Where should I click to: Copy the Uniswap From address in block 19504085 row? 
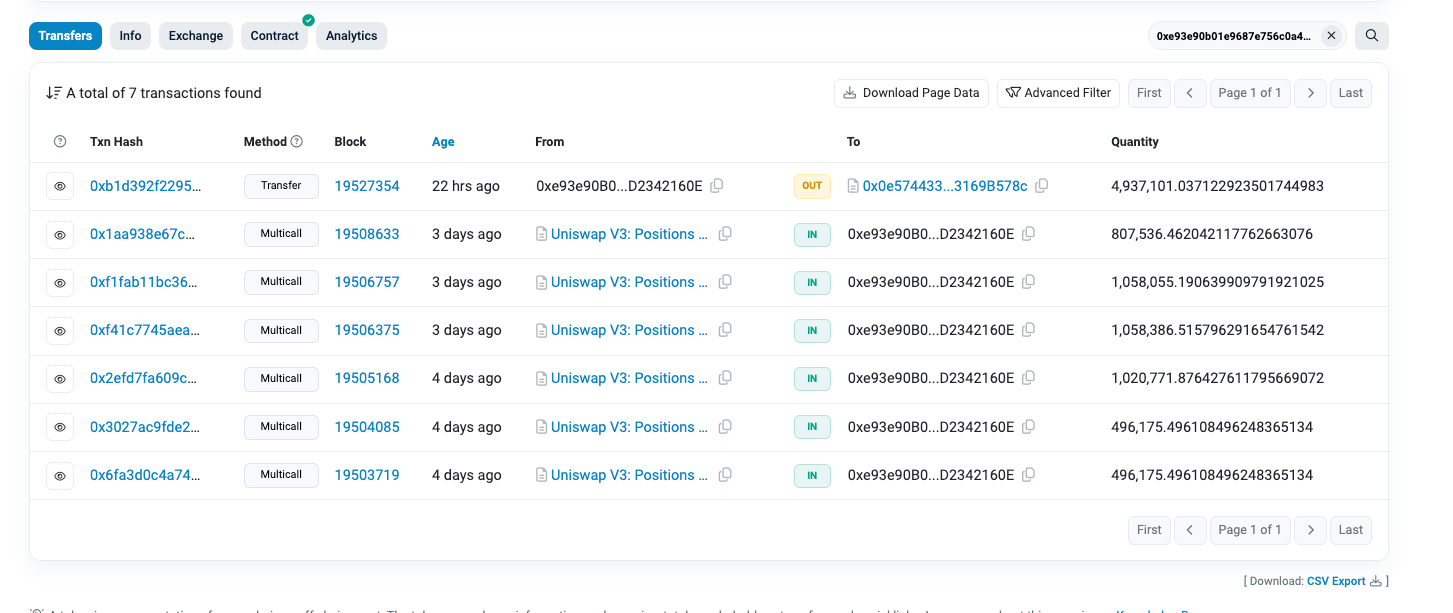pyautogui.click(x=725, y=427)
